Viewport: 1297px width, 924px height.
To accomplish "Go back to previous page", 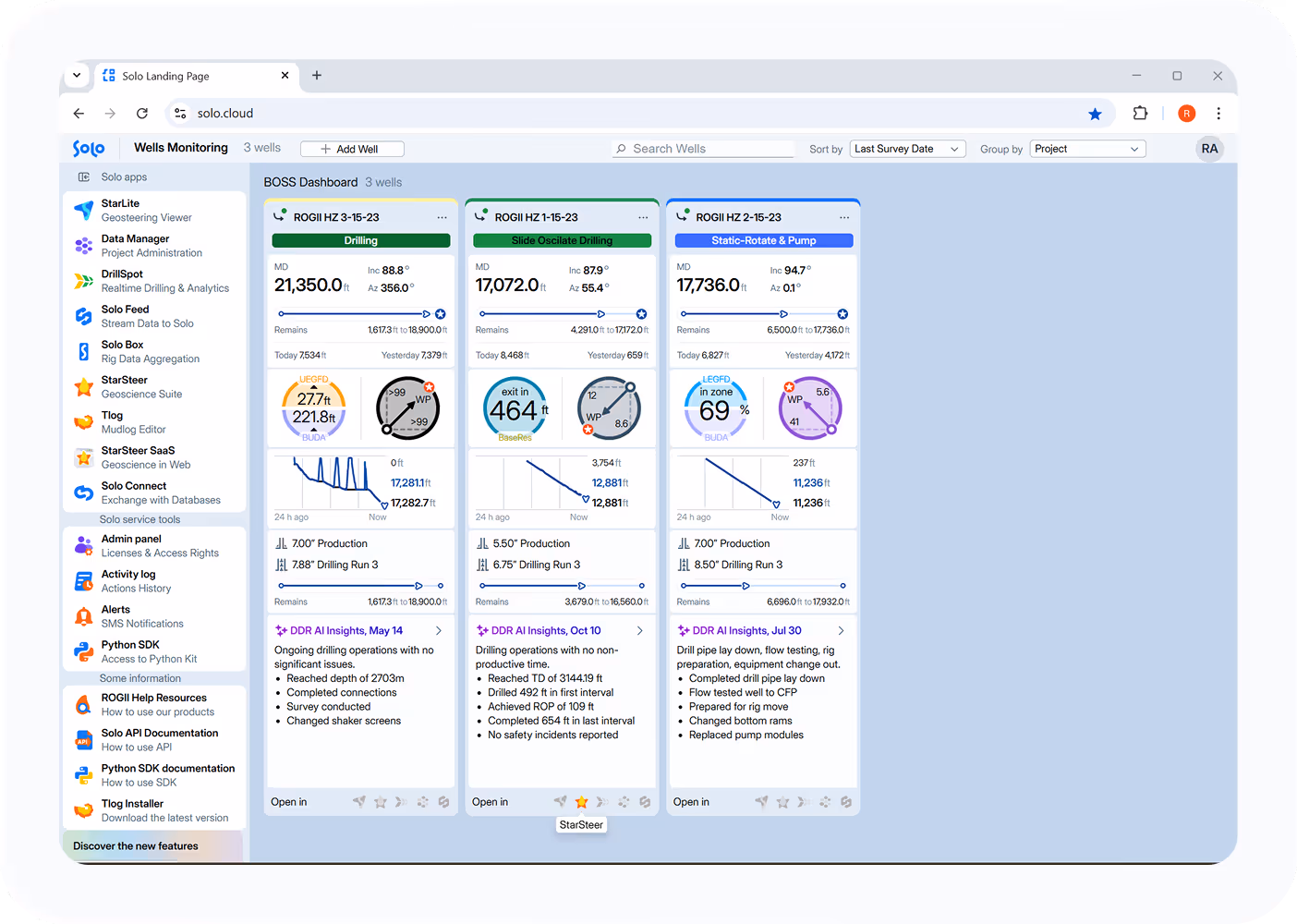I will (79, 114).
